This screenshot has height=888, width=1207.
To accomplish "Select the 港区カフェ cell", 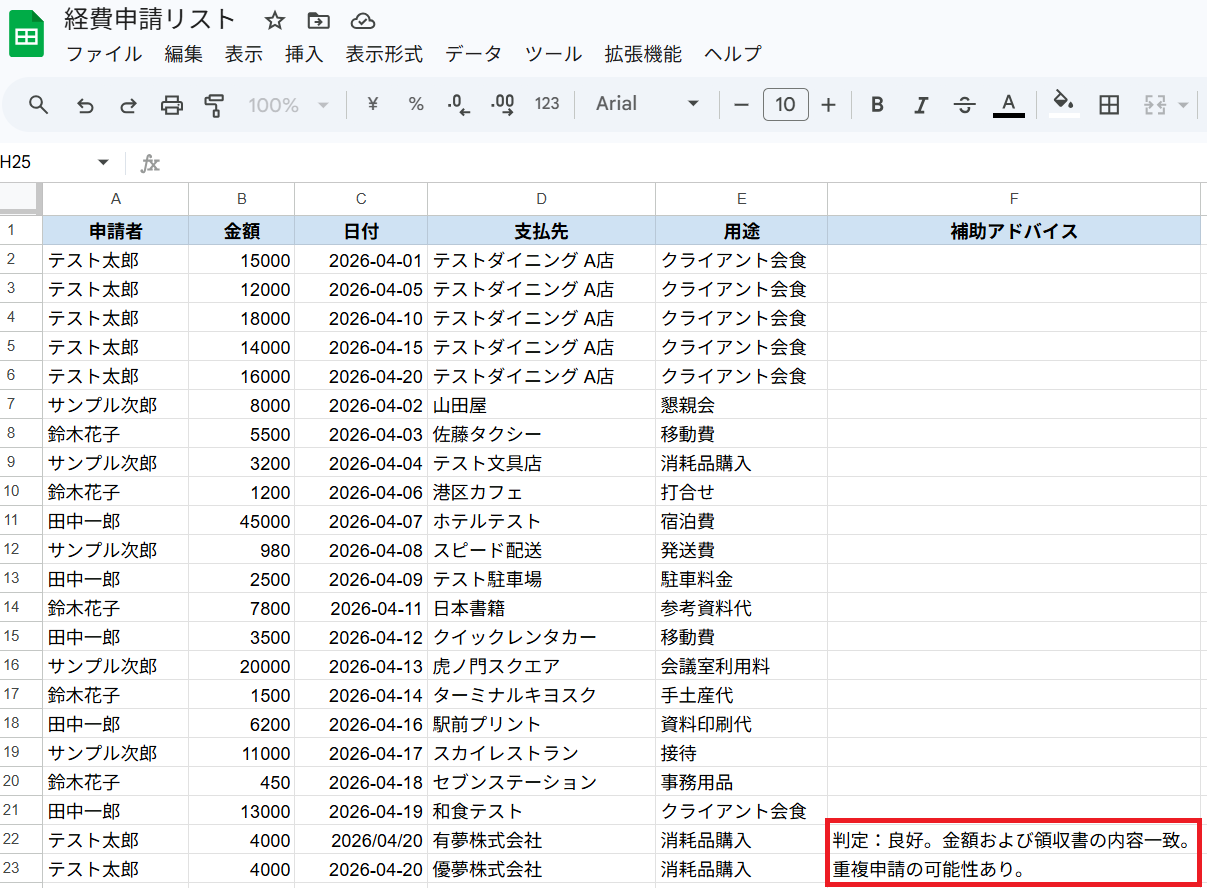I will [x=541, y=492].
